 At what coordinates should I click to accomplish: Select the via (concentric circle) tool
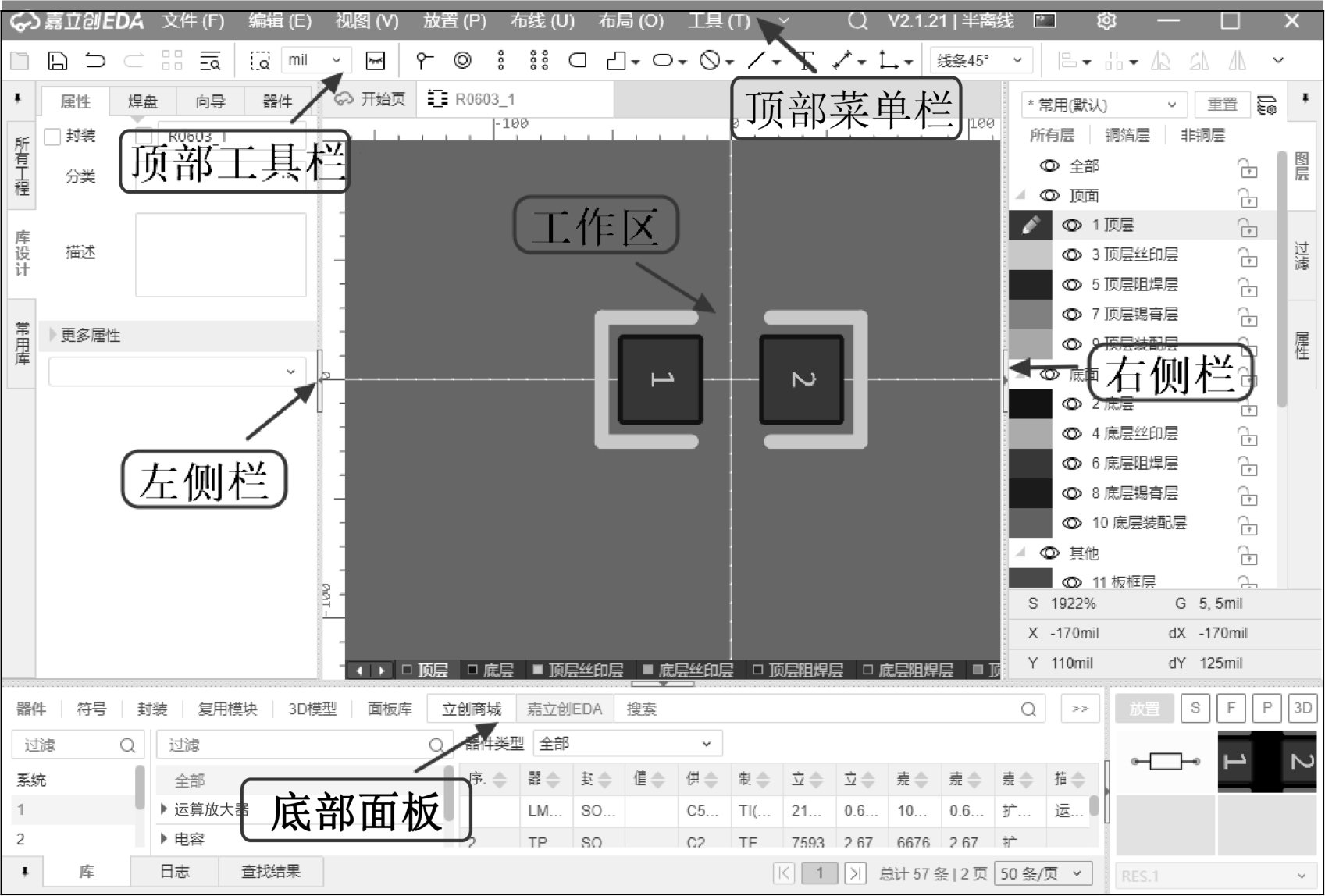[462, 60]
